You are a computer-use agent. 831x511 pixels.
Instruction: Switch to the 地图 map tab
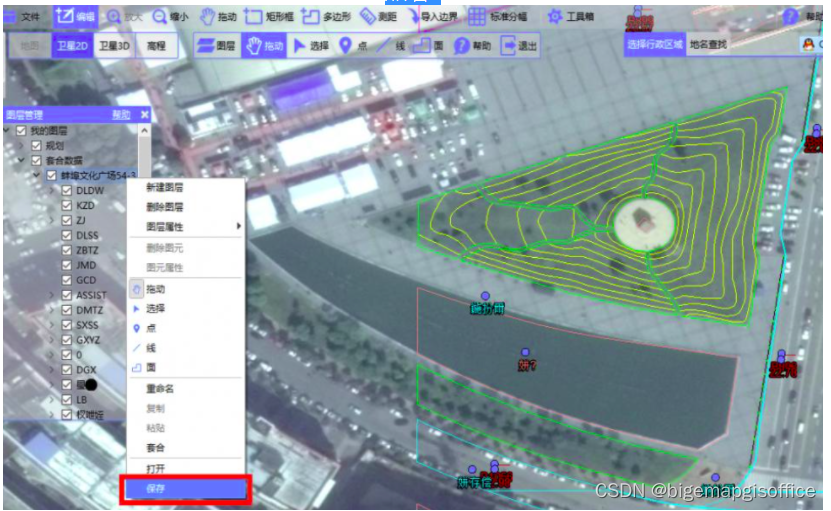(x=30, y=46)
